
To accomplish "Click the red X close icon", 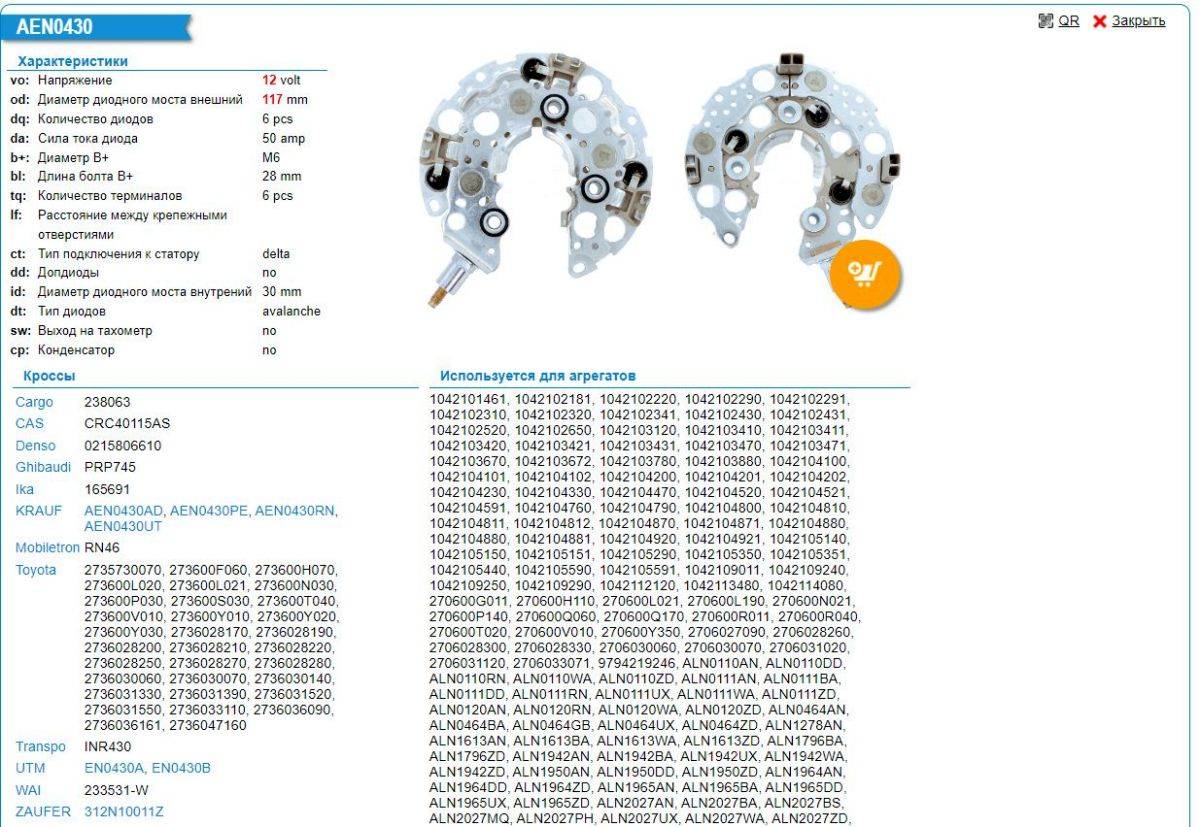I will click(x=1100, y=21).
